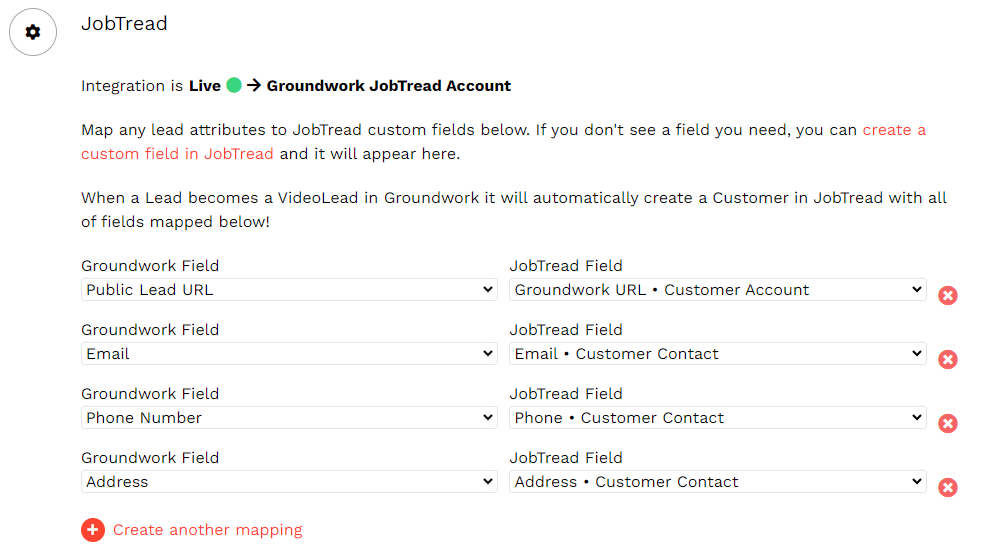
Task: Open the Public Lead URL Groundwork dropdown
Action: tap(289, 290)
